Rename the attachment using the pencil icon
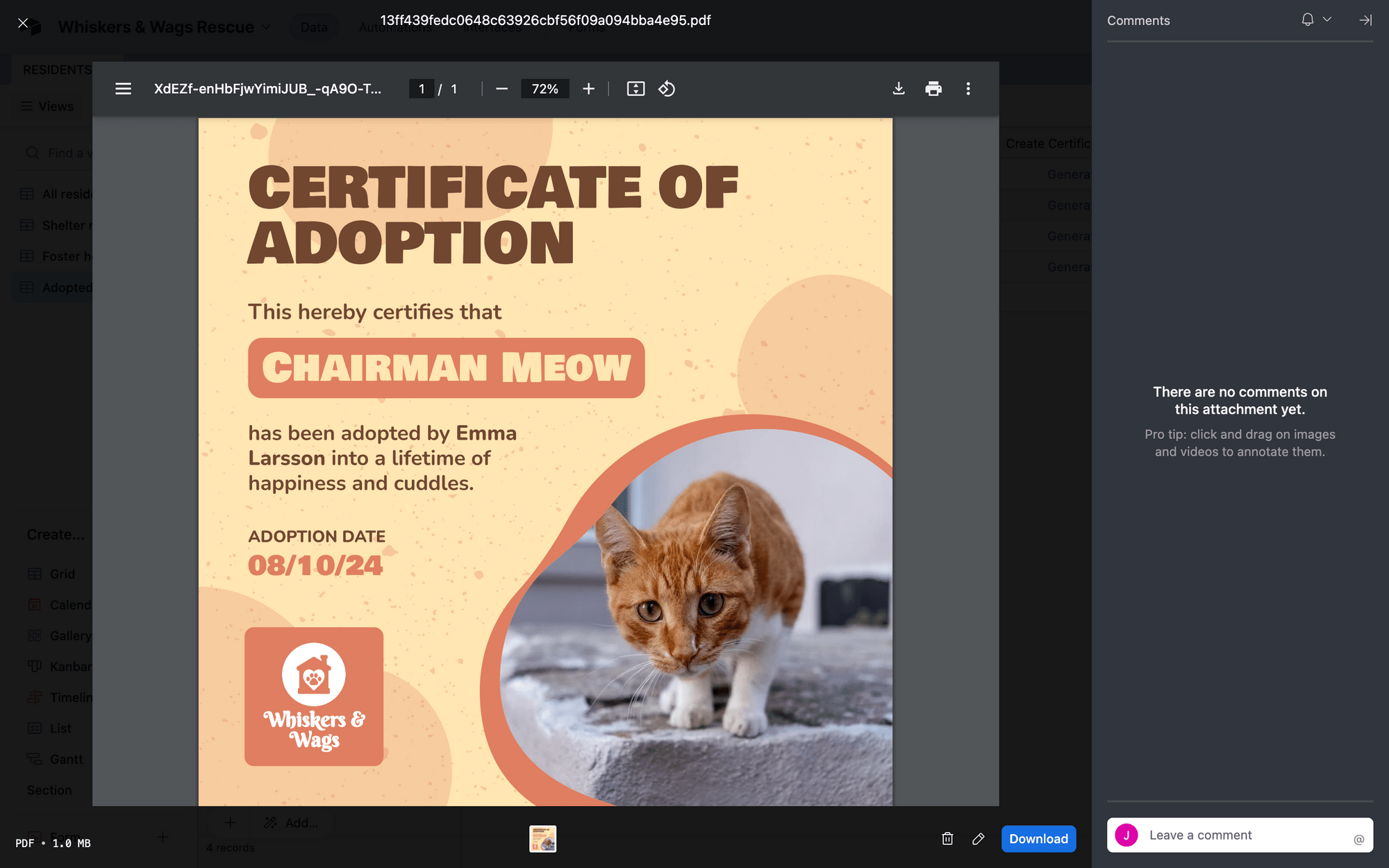The width and height of the screenshot is (1389, 868). (x=978, y=839)
